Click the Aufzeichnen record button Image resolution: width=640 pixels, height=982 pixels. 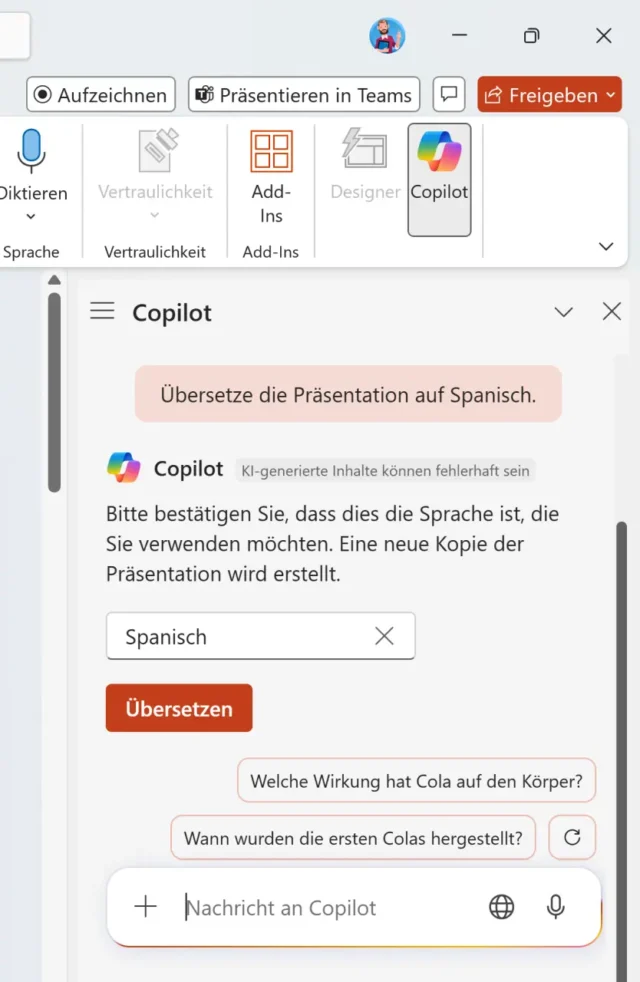(x=101, y=95)
